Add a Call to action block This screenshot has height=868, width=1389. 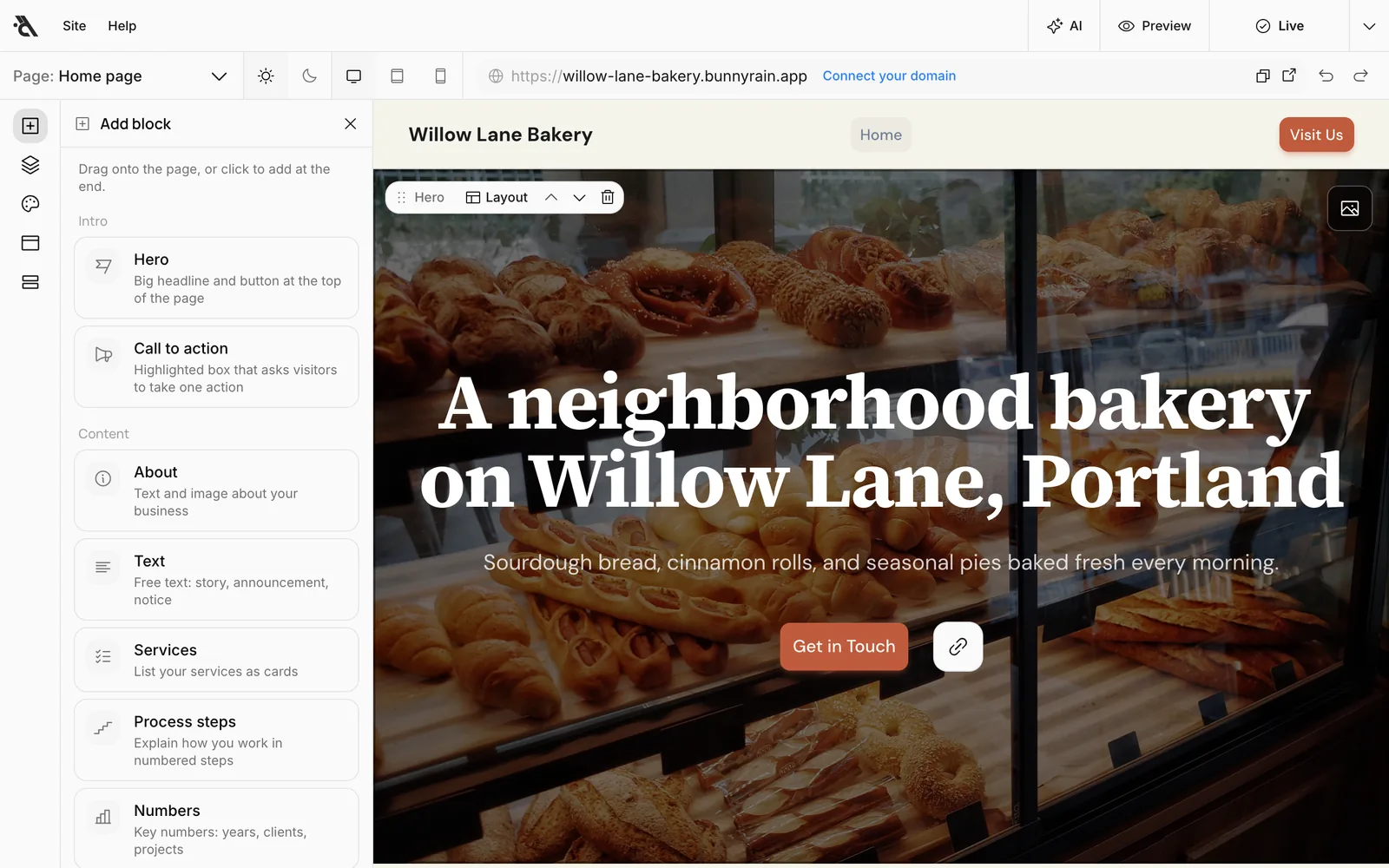(x=216, y=367)
